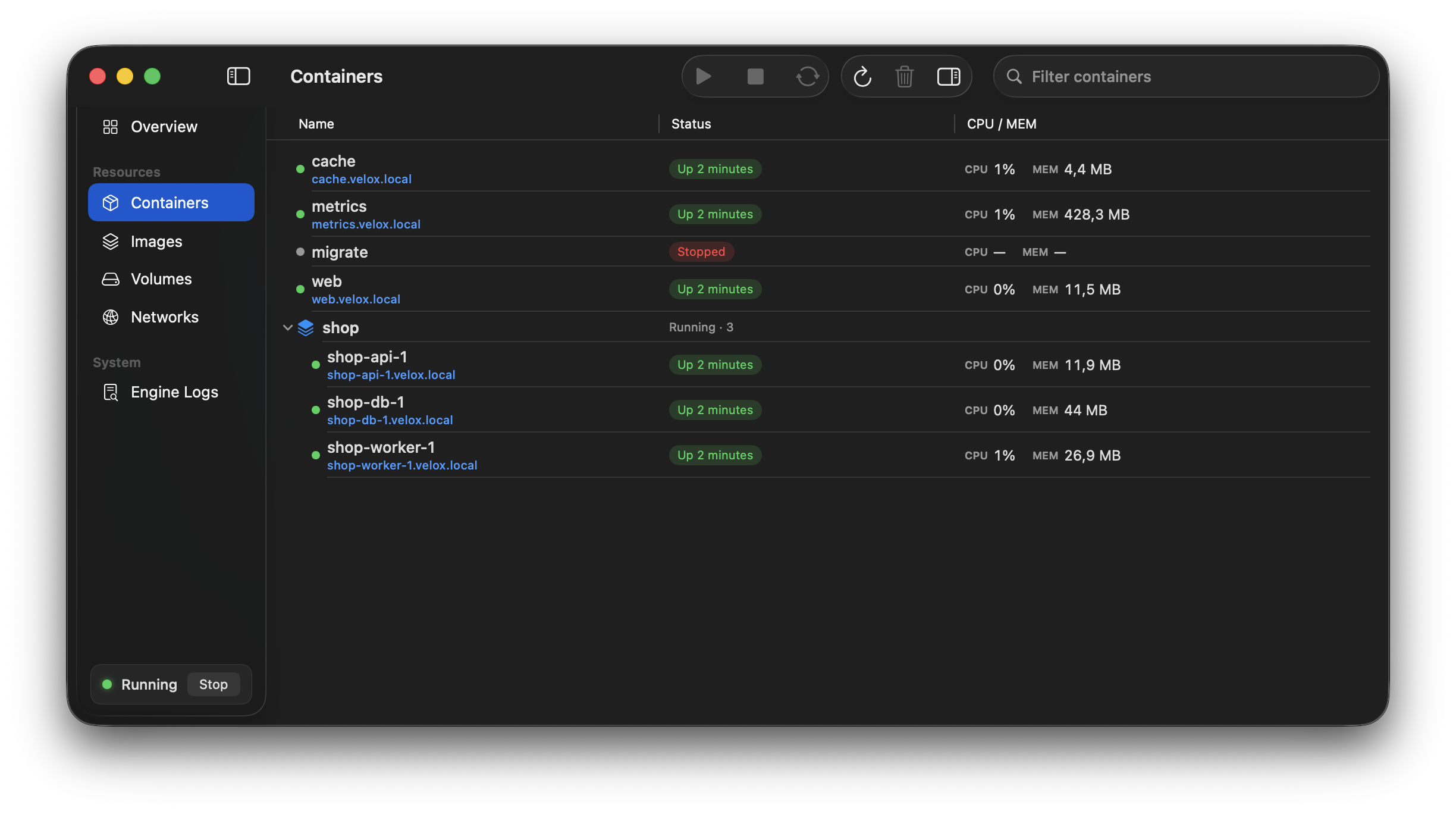Click the Refresh clockwise arrow icon
Screen dimensions: 1456x814
(x=862, y=76)
